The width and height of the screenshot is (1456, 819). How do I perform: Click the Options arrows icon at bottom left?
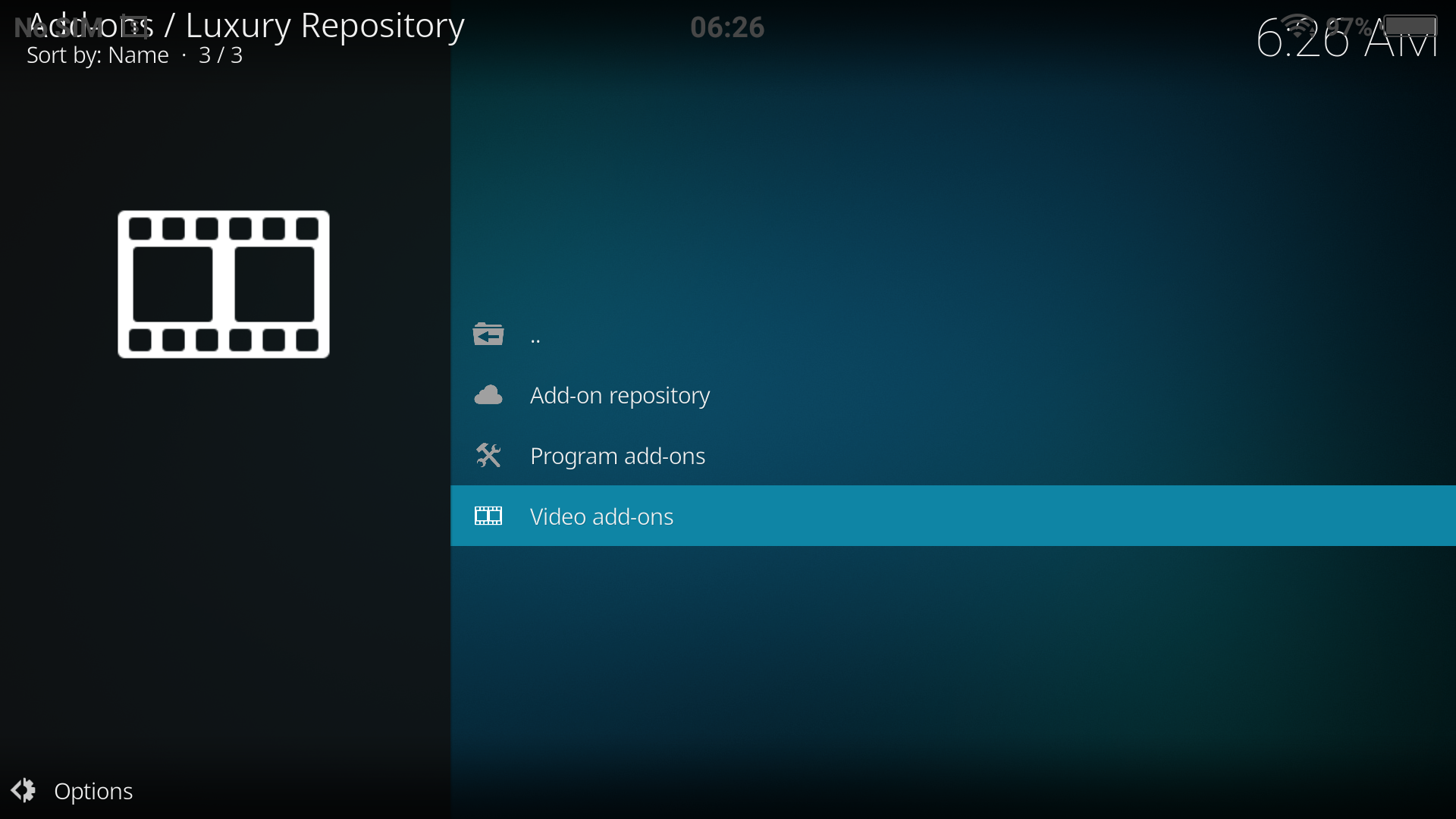click(24, 790)
